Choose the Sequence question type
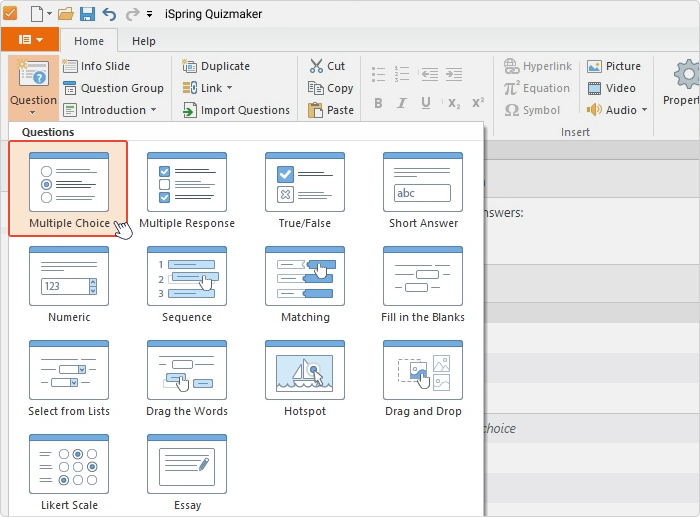Viewport: 700px width, 517px height. coord(187,283)
